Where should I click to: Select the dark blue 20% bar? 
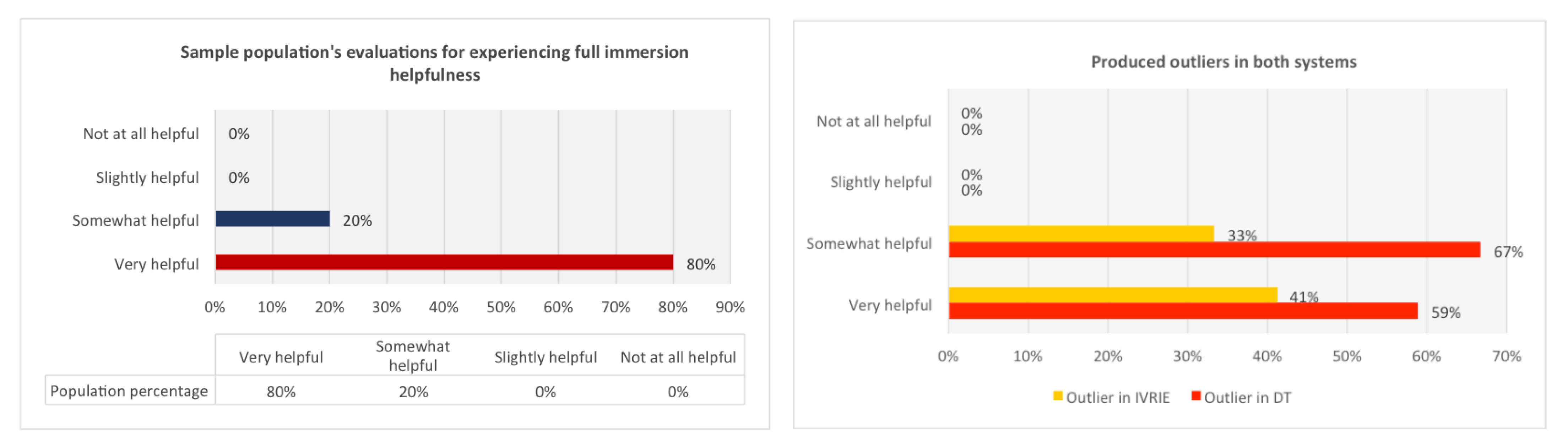pos(272,219)
